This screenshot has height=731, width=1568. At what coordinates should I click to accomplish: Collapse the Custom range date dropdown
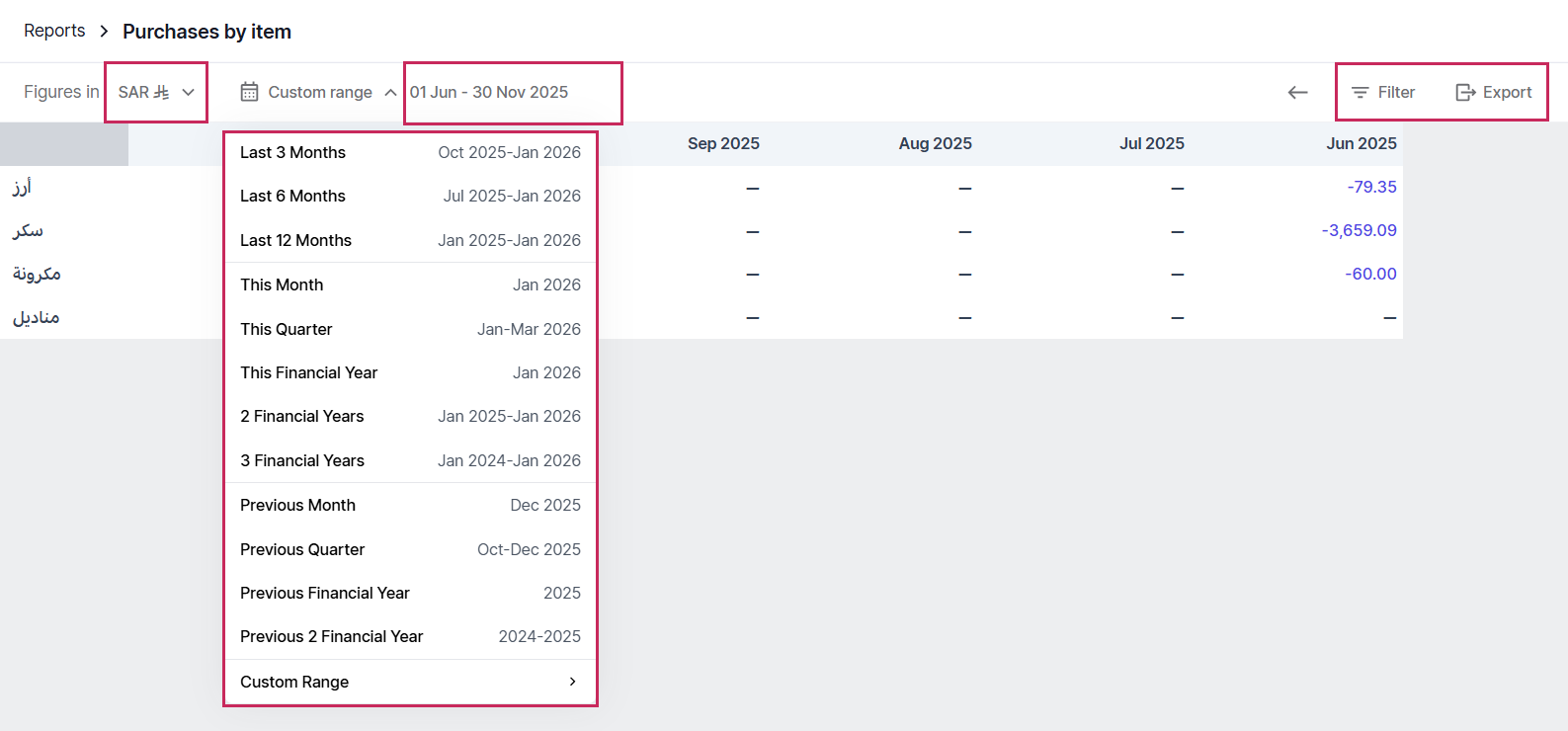pos(390,92)
